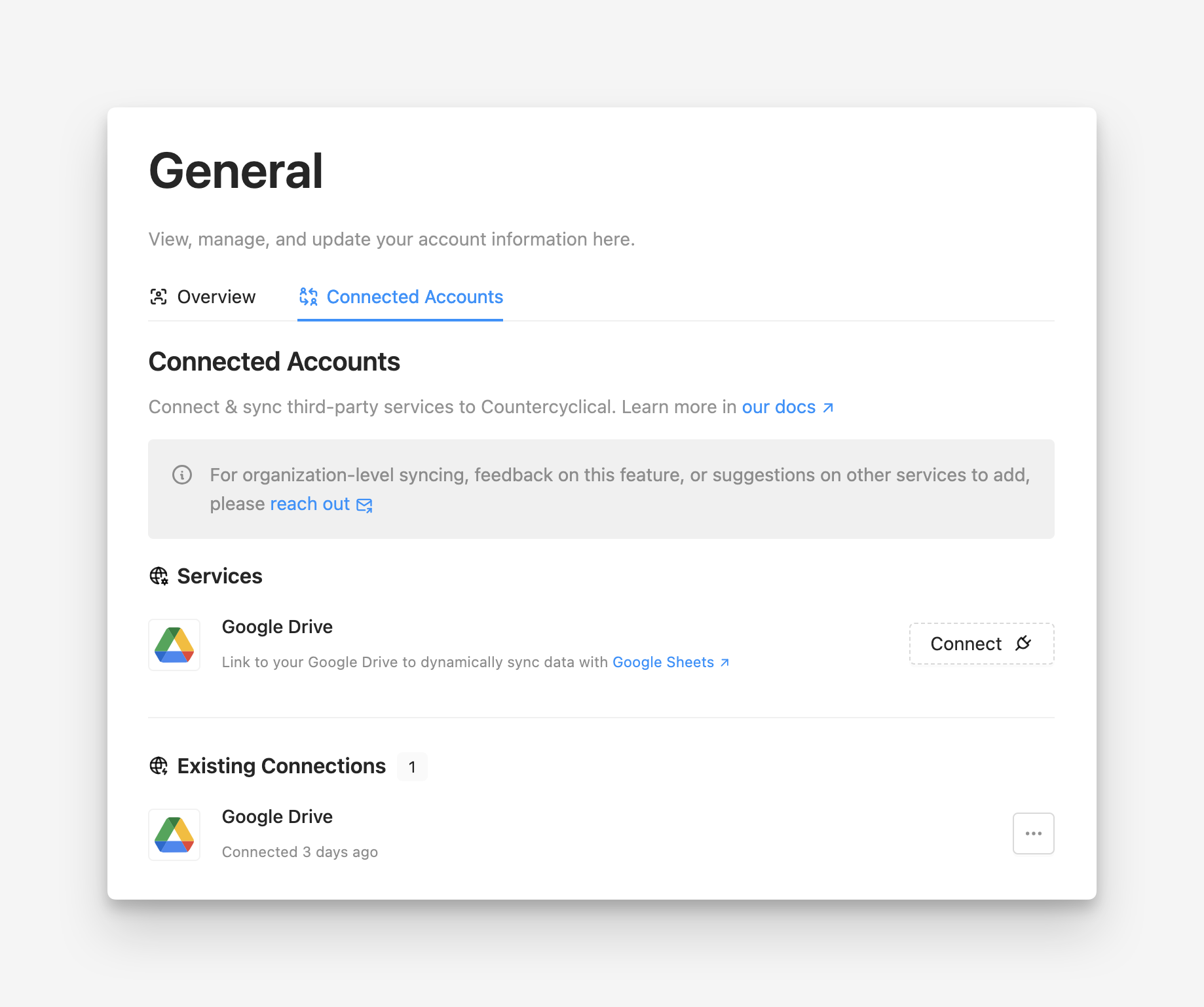Click the Overview tab face-scan icon

click(x=159, y=297)
